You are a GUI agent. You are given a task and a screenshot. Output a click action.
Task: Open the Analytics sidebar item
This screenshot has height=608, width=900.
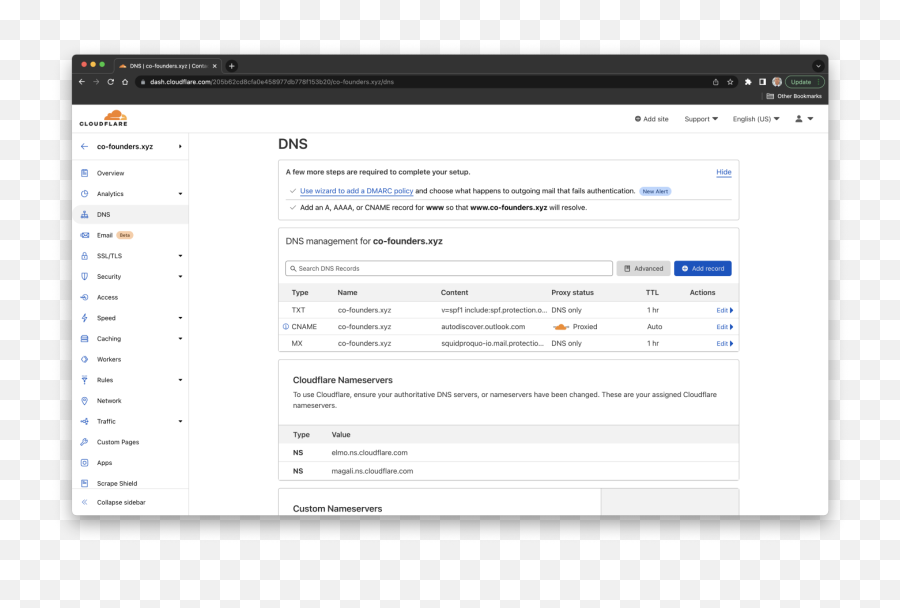pyautogui.click(x=110, y=193)
